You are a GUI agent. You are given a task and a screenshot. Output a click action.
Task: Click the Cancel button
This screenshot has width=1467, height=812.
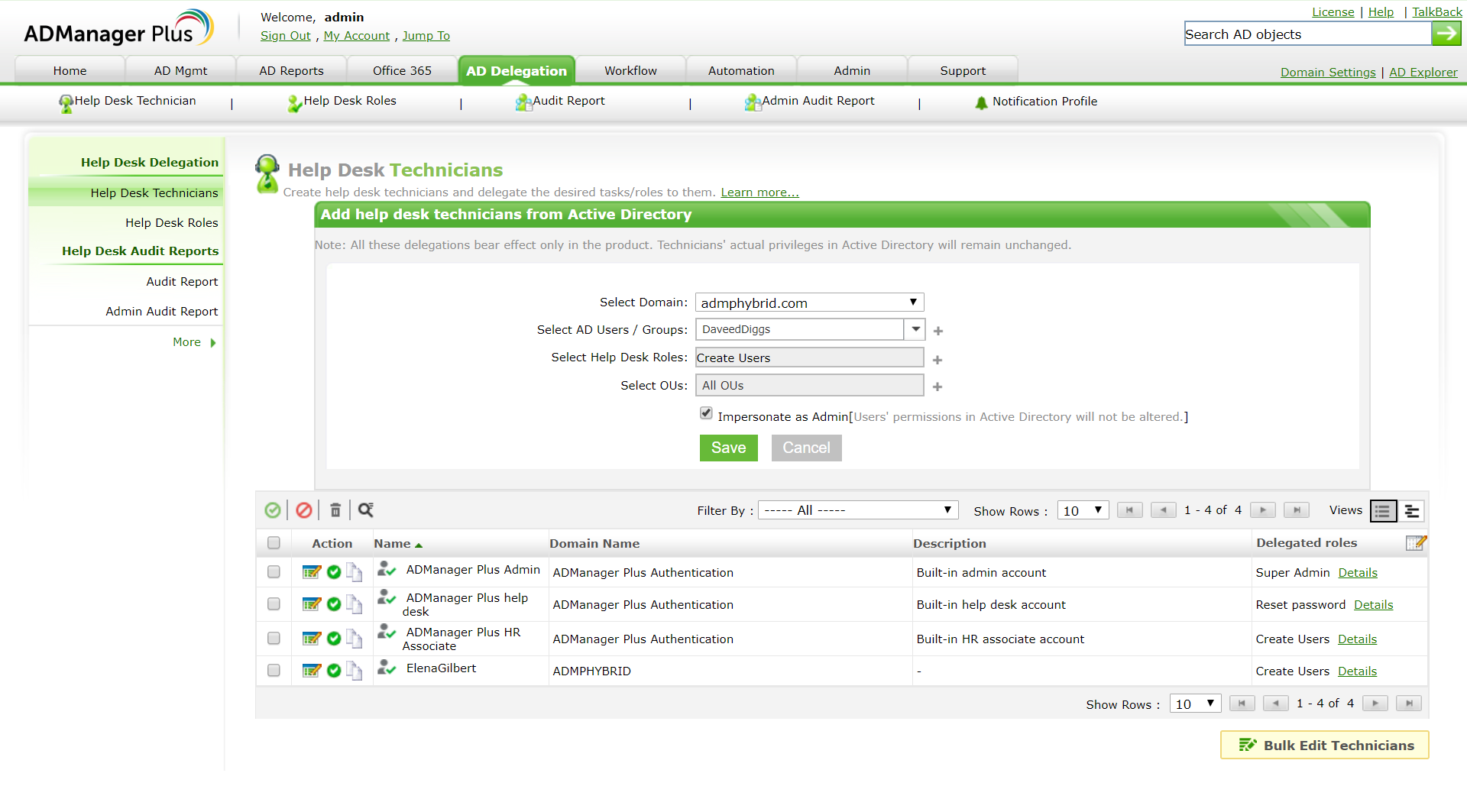(x=806, y=448)
